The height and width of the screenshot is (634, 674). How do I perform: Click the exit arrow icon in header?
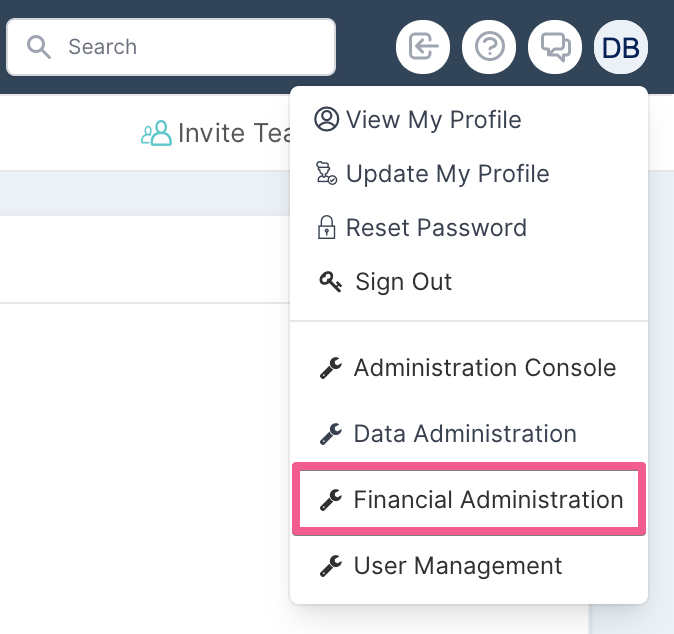(x=423, y=47)
